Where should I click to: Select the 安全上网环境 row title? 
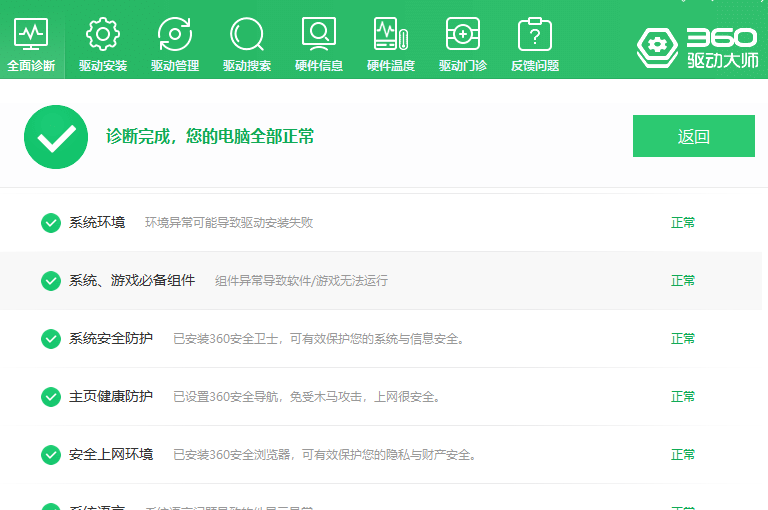[x=111, y=455]
